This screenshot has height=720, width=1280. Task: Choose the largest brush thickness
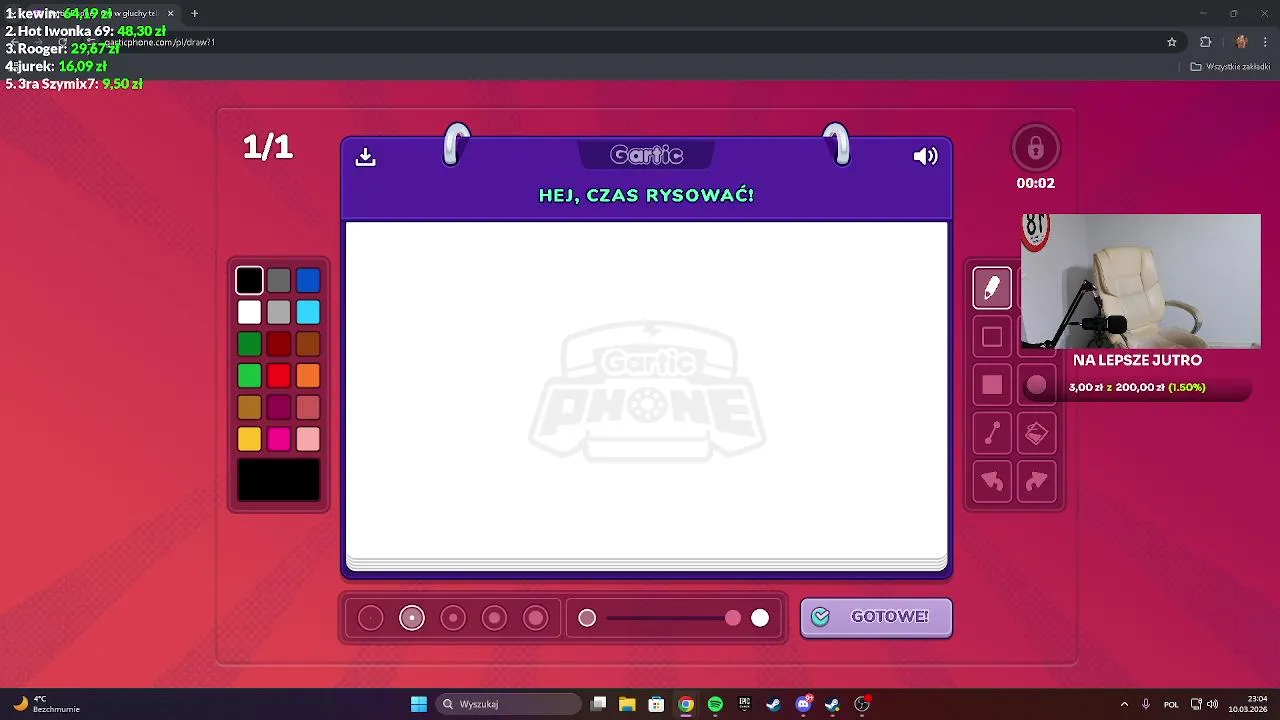point(536,618)
